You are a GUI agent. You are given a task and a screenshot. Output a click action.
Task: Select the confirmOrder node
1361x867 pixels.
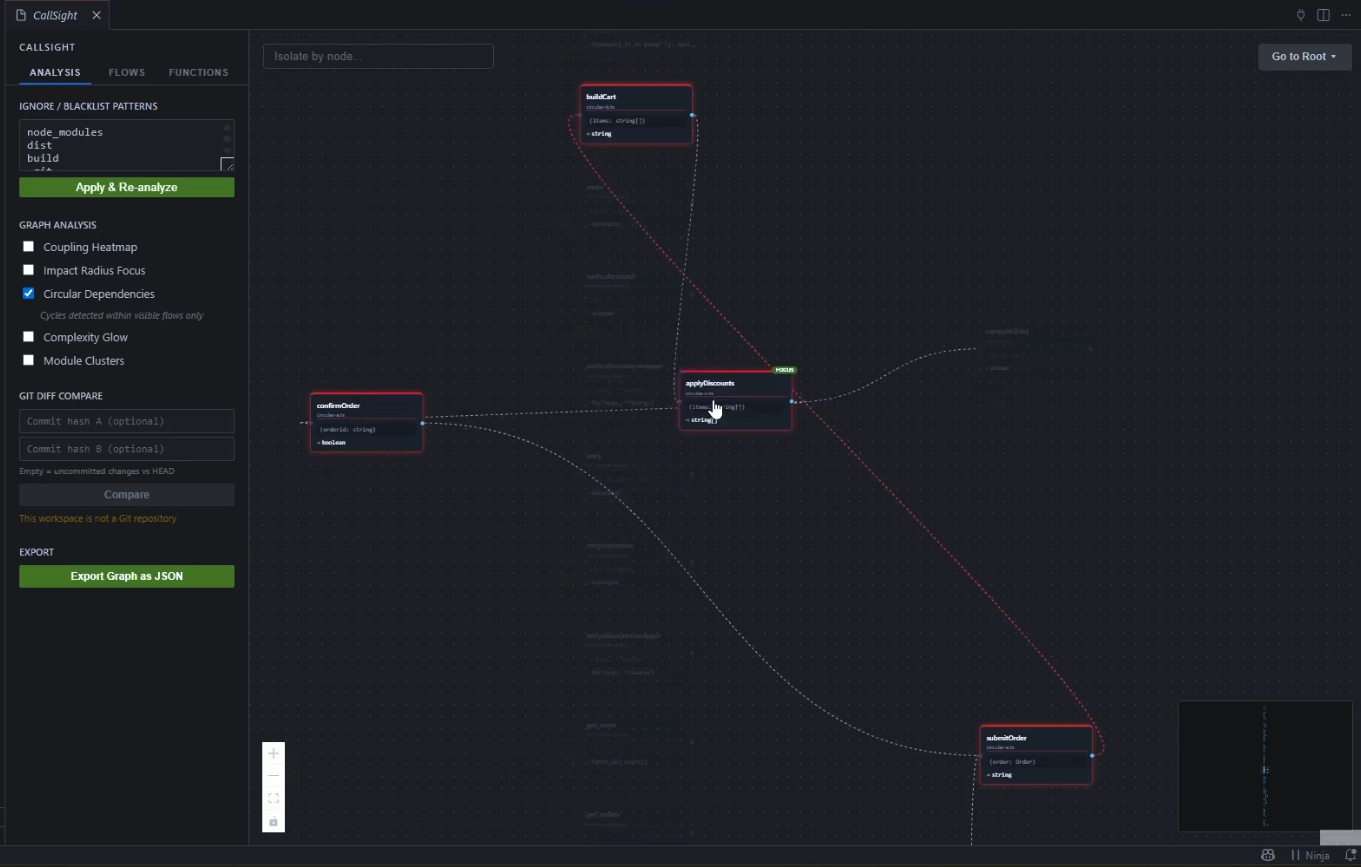(x=366, y=422)
